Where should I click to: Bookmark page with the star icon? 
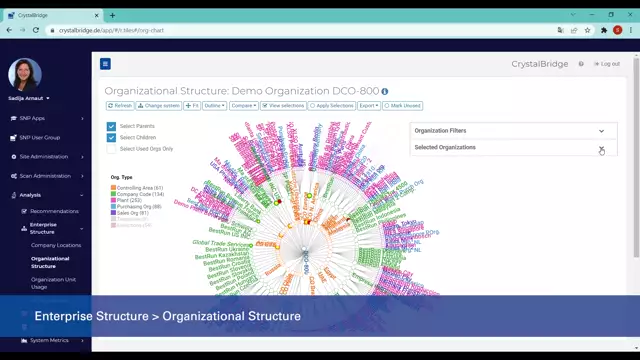[x=587, y=30]
